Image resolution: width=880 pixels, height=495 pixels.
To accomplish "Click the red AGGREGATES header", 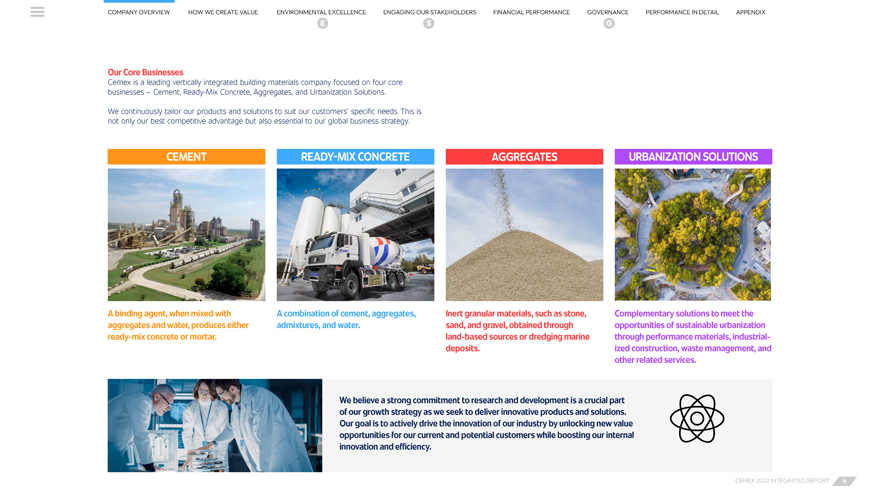I will 524,157.
